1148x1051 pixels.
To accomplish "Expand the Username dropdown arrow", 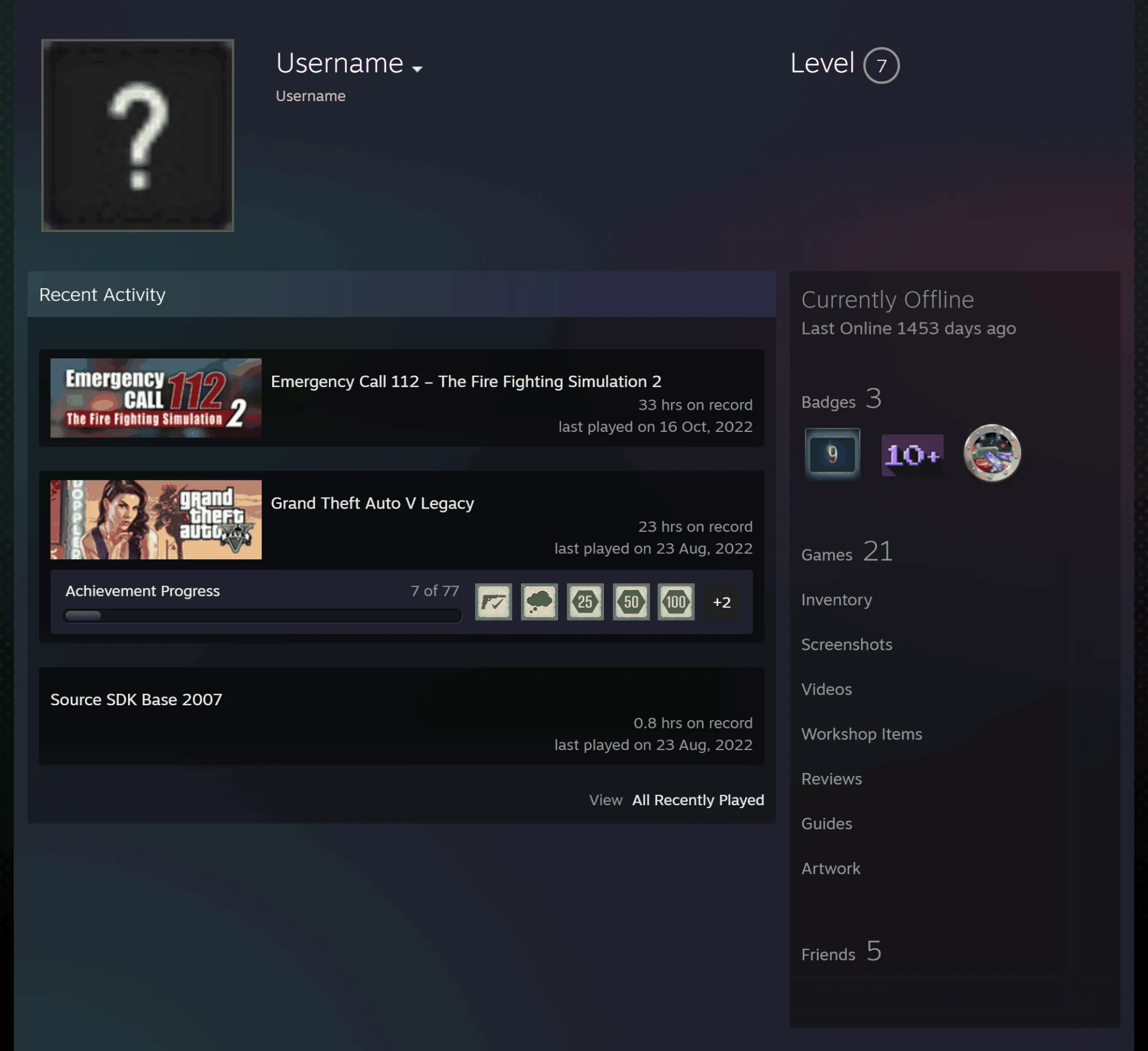I will (417, 69).
